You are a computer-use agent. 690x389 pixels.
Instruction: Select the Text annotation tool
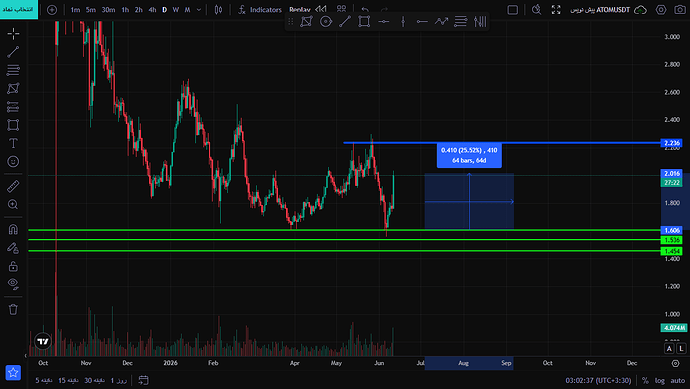(13, 143)
